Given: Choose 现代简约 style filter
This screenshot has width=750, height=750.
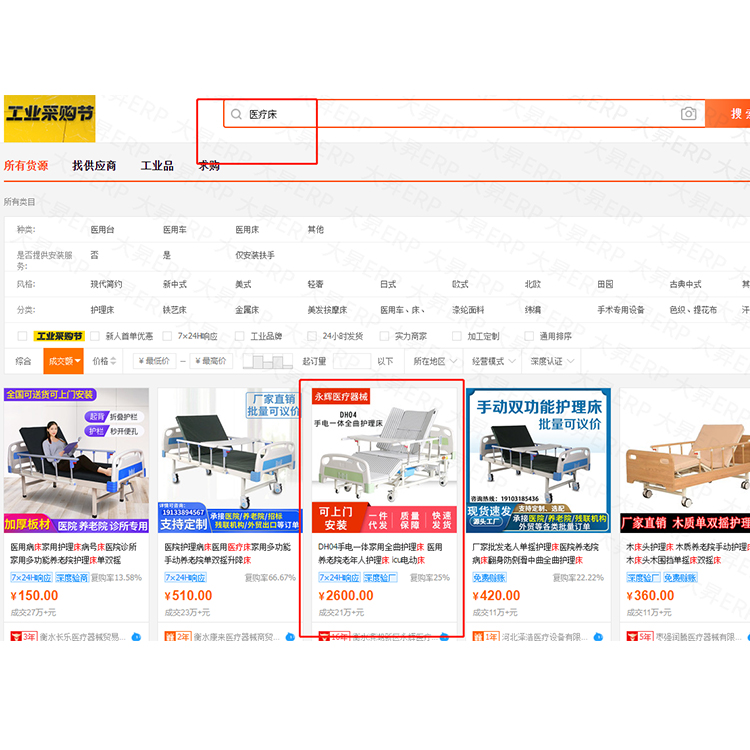Looking at the screenshot, I should click(x=106, y=284).
